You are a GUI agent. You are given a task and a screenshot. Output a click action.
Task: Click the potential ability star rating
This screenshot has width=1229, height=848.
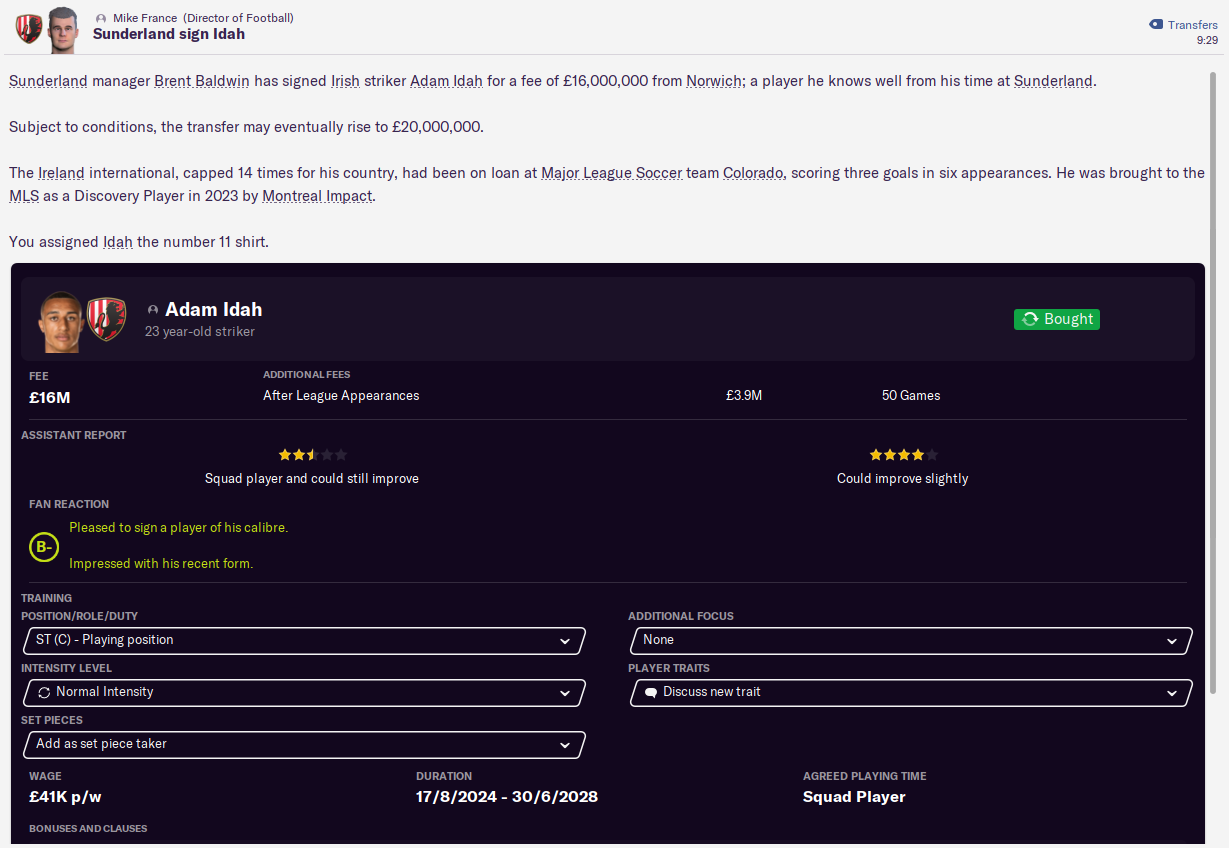[x=903, y=455]
